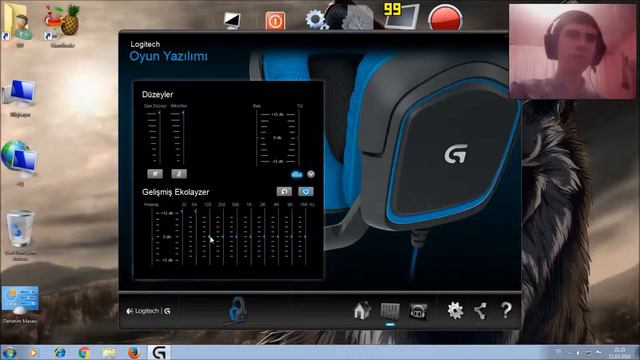Expand the round arrow next to surround icon
The image size is (640, 360).
pyautogui.click(x=311, y=174)
